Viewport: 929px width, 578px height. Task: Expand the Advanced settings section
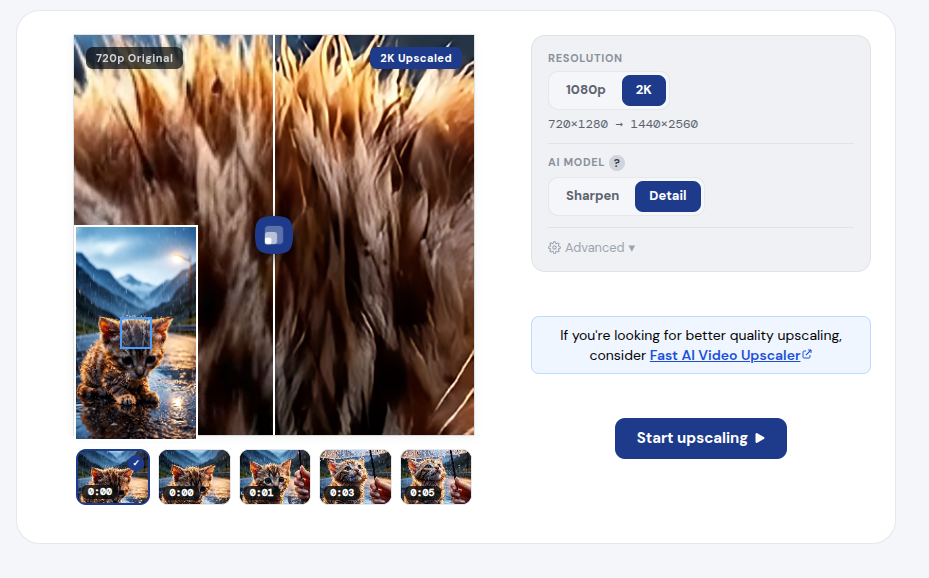point(591,248)
